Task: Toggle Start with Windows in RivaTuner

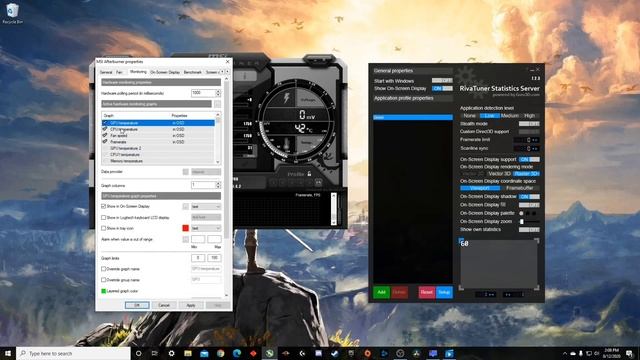Action: tap(442, 81)
